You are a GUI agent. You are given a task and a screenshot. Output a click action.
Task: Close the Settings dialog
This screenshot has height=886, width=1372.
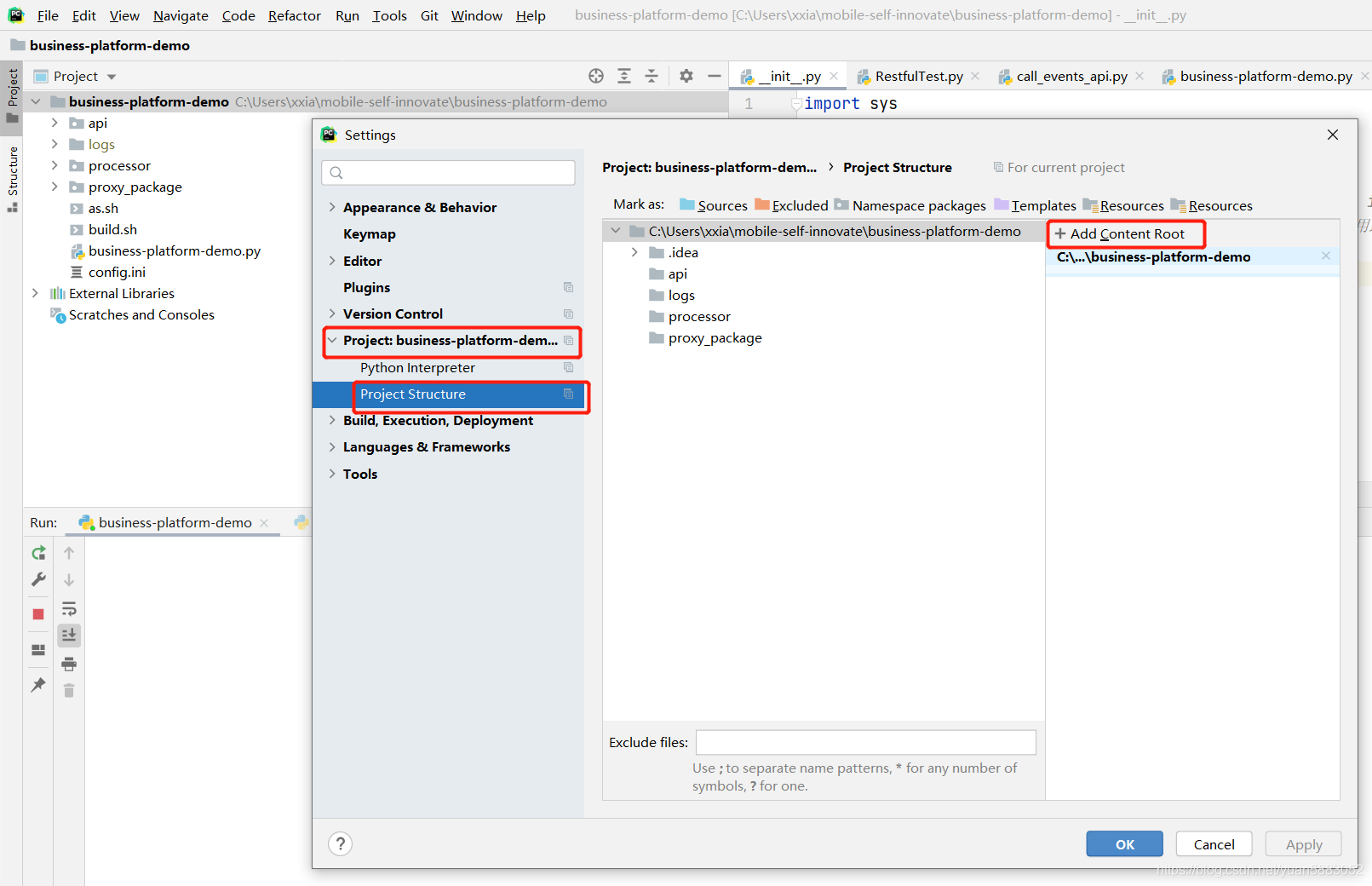tap(1333, 135)
